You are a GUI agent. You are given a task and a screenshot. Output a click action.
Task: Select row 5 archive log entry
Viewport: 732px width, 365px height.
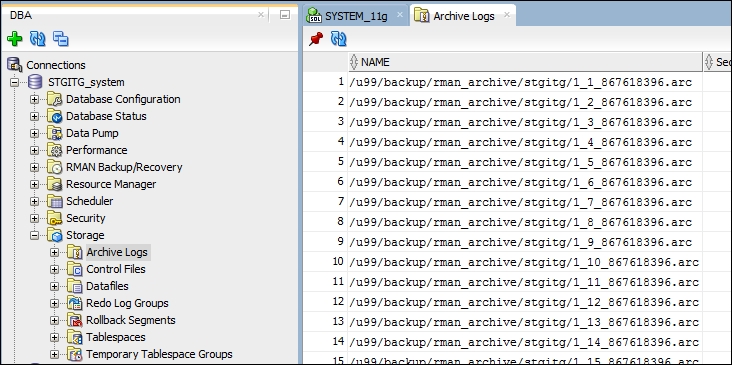point(521,162)
